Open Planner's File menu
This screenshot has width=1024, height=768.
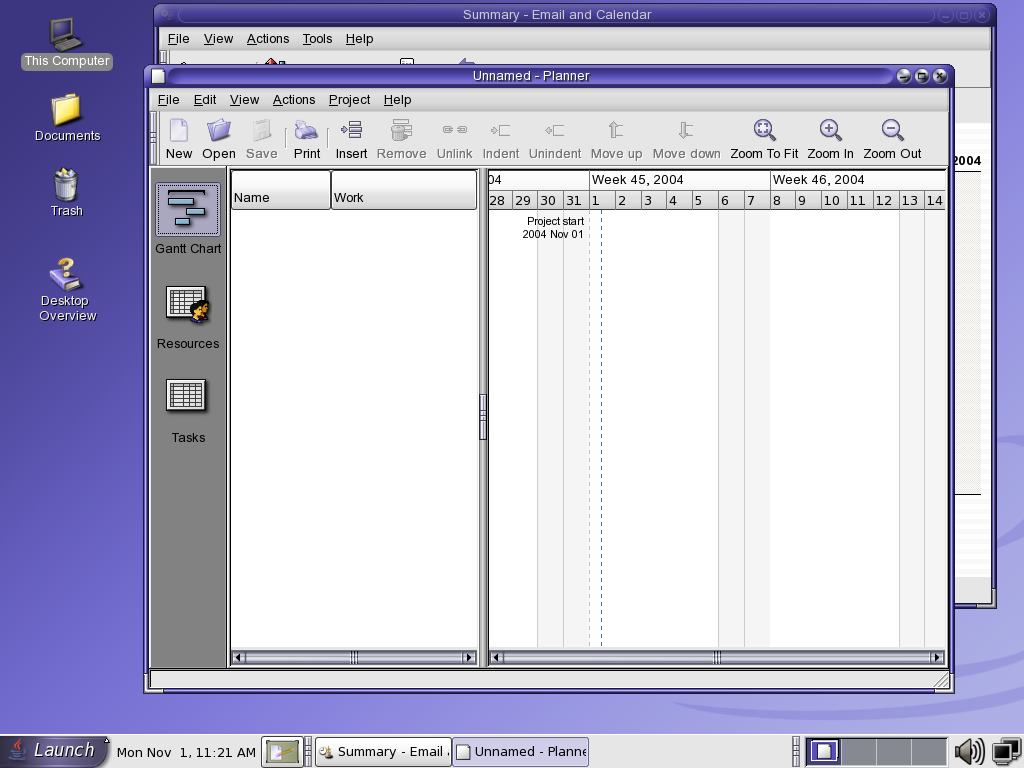(168, 99)
